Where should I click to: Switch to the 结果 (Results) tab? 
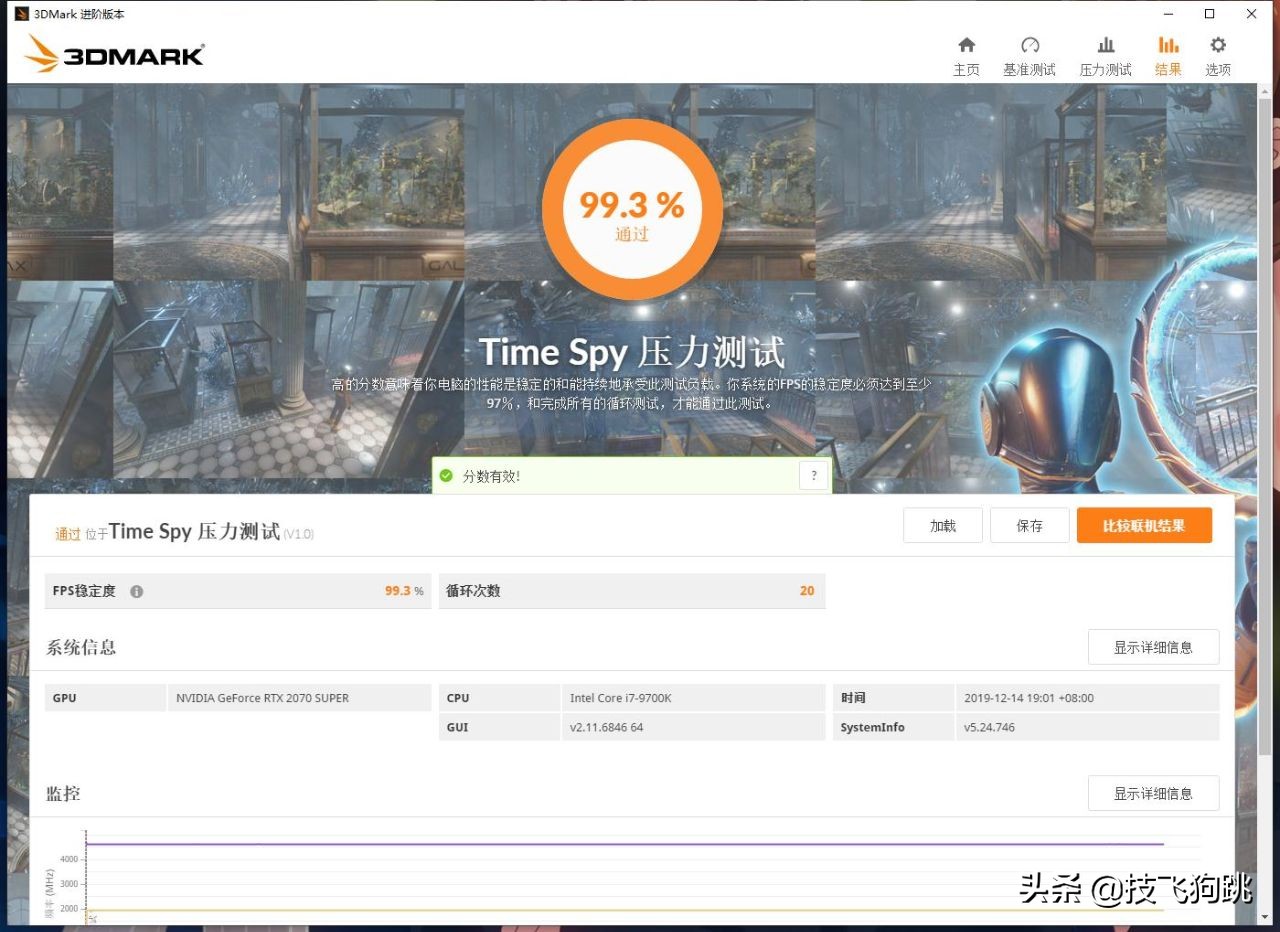[x=1168, y=55]
